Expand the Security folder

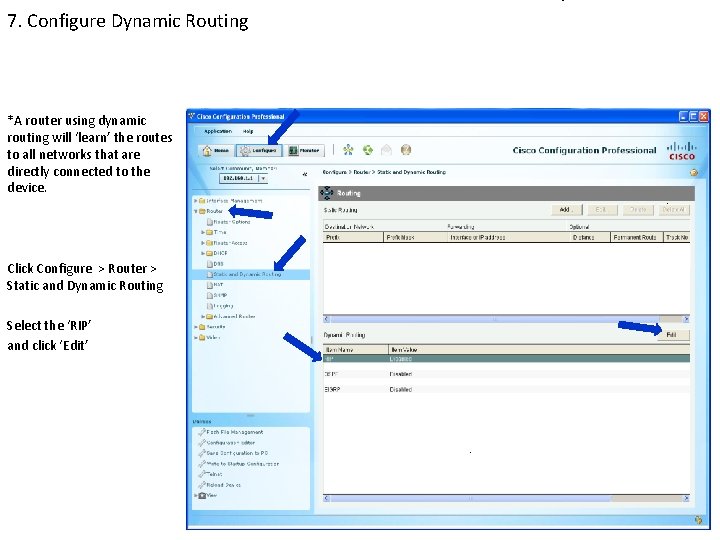click(x=196, y=327)
